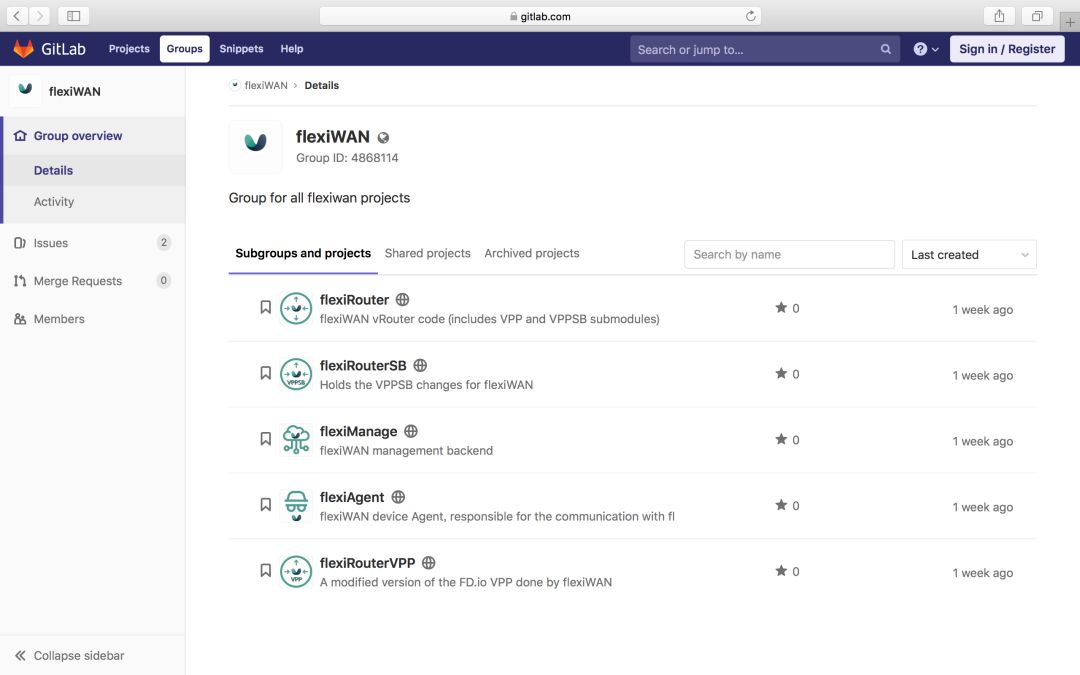Click the flexiRouter project avatar
This screenshot has height=675, width=1080.
click(x=296, y=309)
